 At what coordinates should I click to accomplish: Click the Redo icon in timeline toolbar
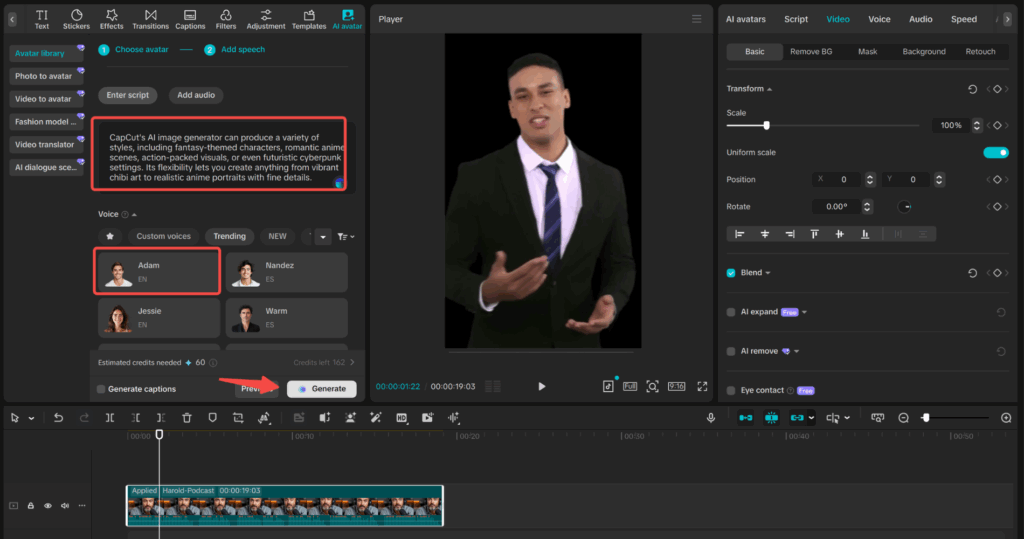point(84,417)
